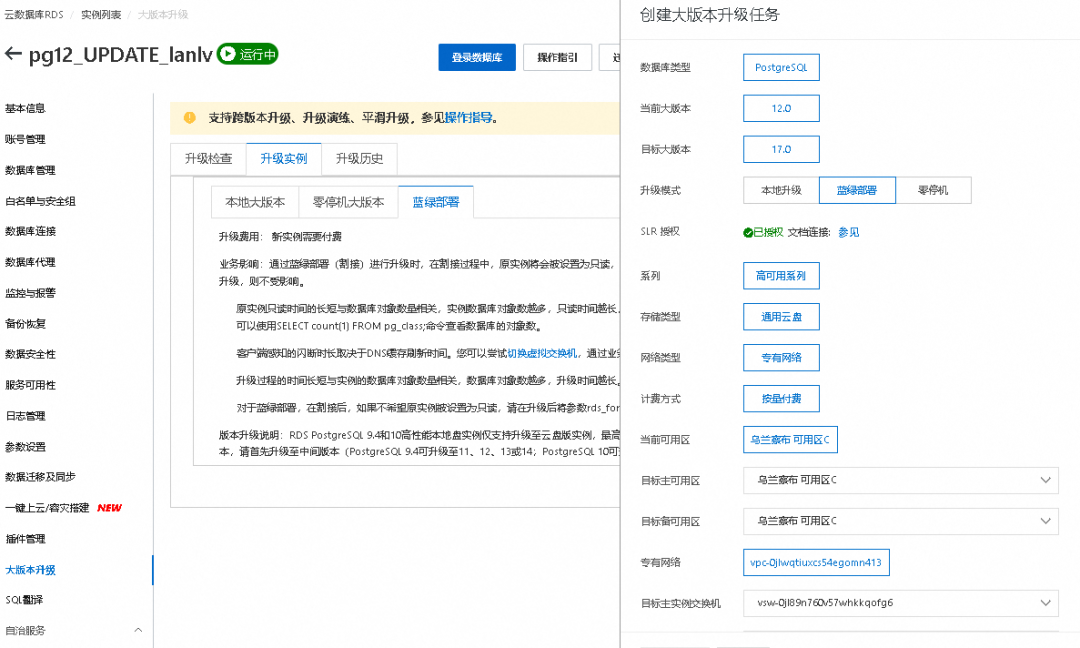The width and height of the screenshot is (1080, 648).
Task: Select 零停机 upgrade mode
Action: 933,190
